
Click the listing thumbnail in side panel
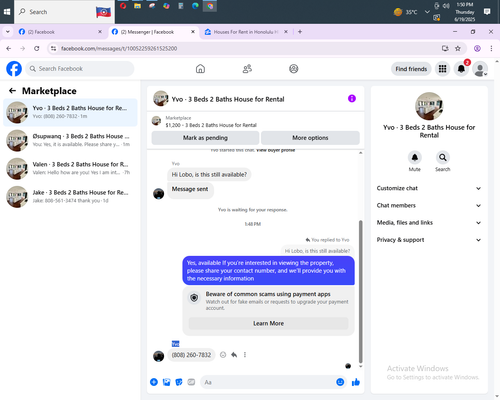tap(429, 106)
